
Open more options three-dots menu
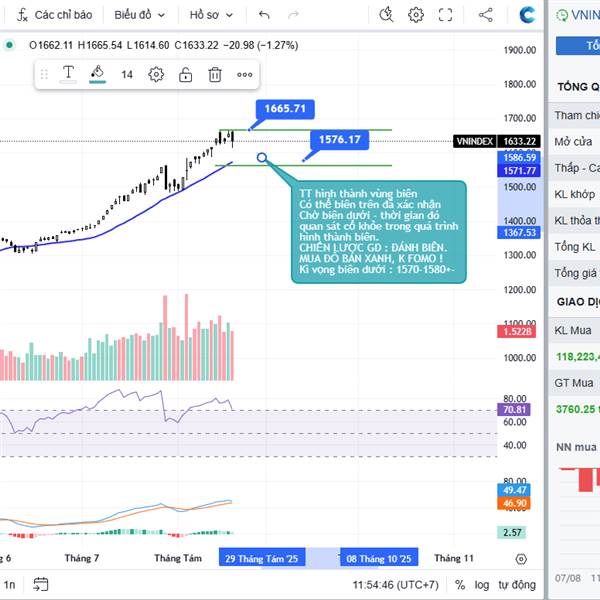[x=245, y=74]
